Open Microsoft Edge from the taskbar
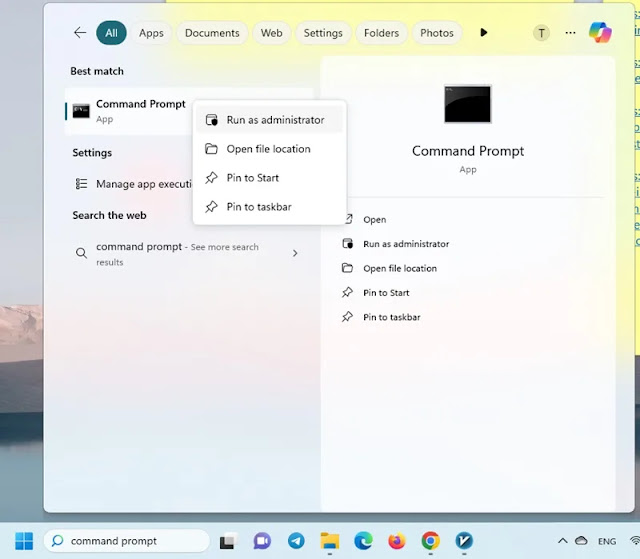 pyautogui.click(x=363, y=541)
